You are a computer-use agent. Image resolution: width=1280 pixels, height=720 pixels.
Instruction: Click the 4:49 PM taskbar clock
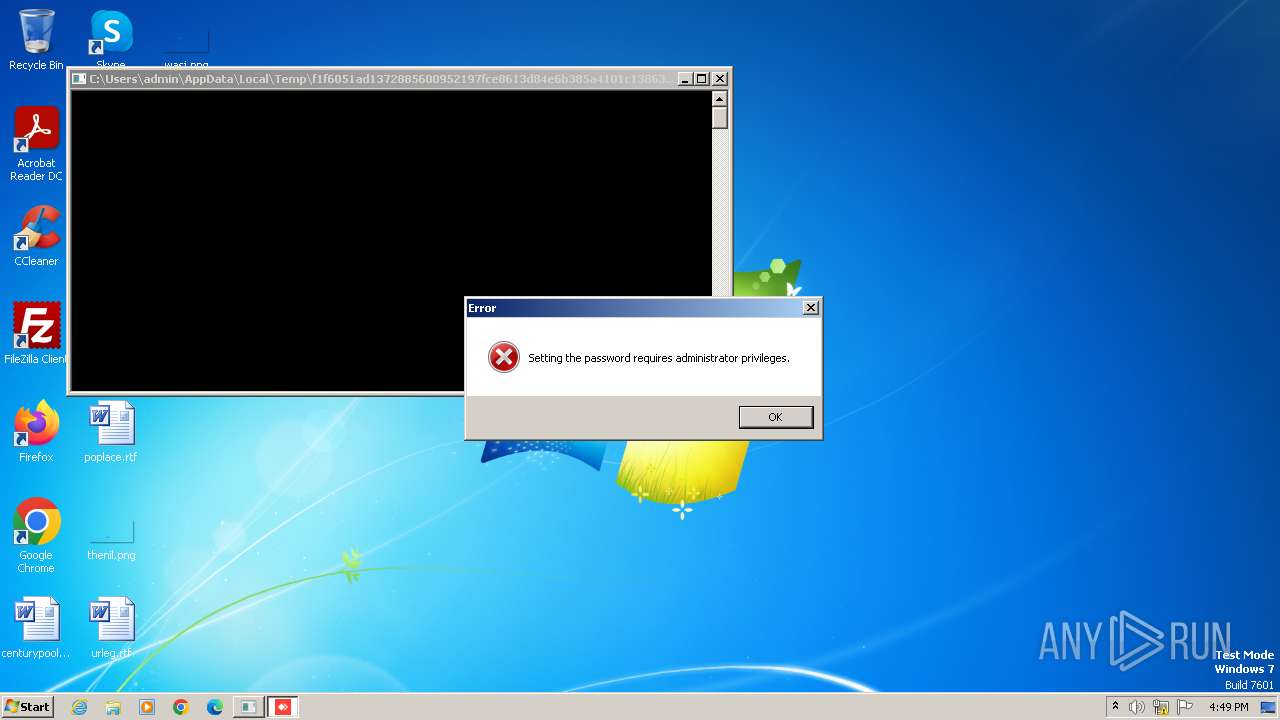click(x=1228, y=707)
